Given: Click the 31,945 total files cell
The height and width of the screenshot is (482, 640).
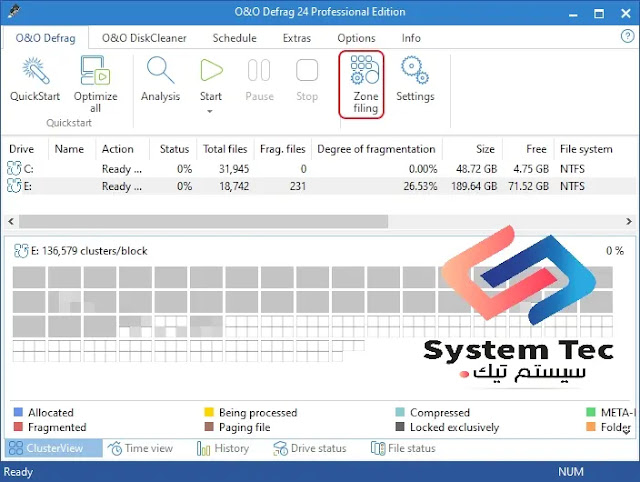Looking at the screenshot, I should pyautogui.click(x=234, y=169).
